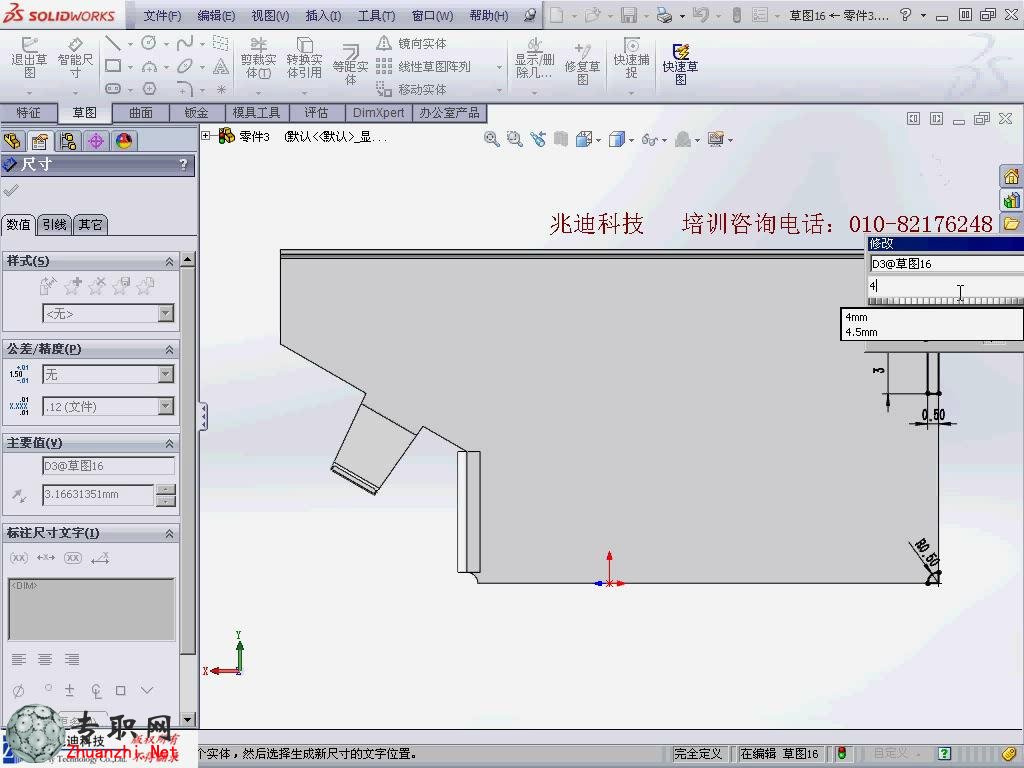The width and height of the screenshot is (1024, 768).
Task: Click Undo icon in top toolbar
Action: coord(699,15)
